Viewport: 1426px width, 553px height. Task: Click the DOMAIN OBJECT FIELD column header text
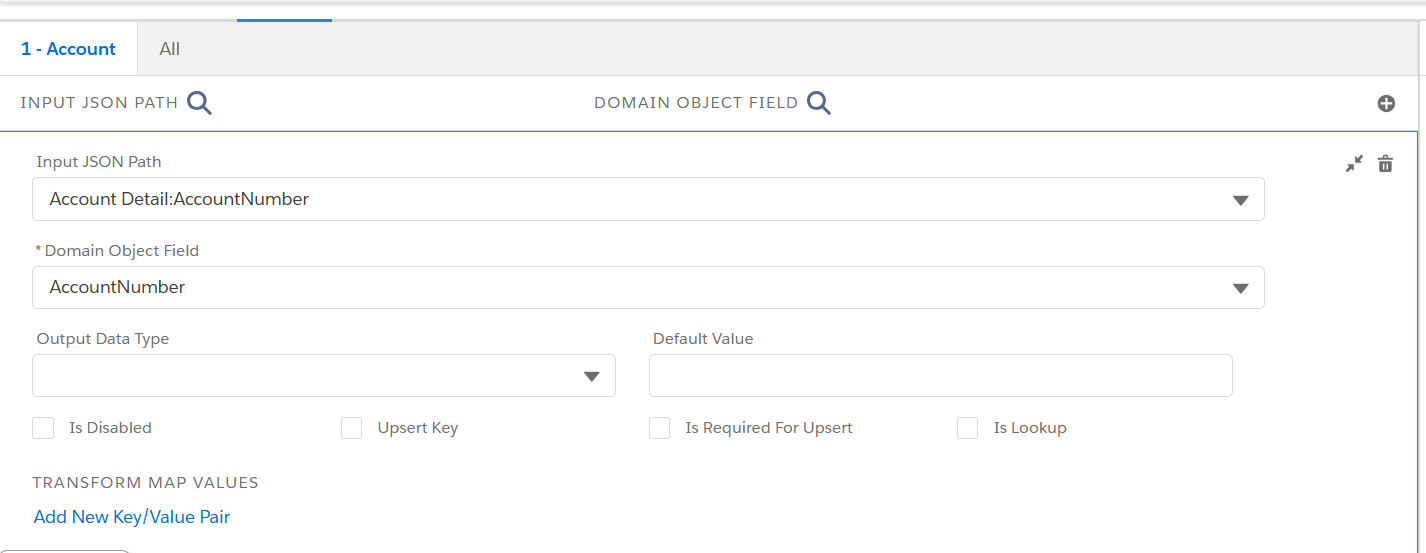coord(696,103)
